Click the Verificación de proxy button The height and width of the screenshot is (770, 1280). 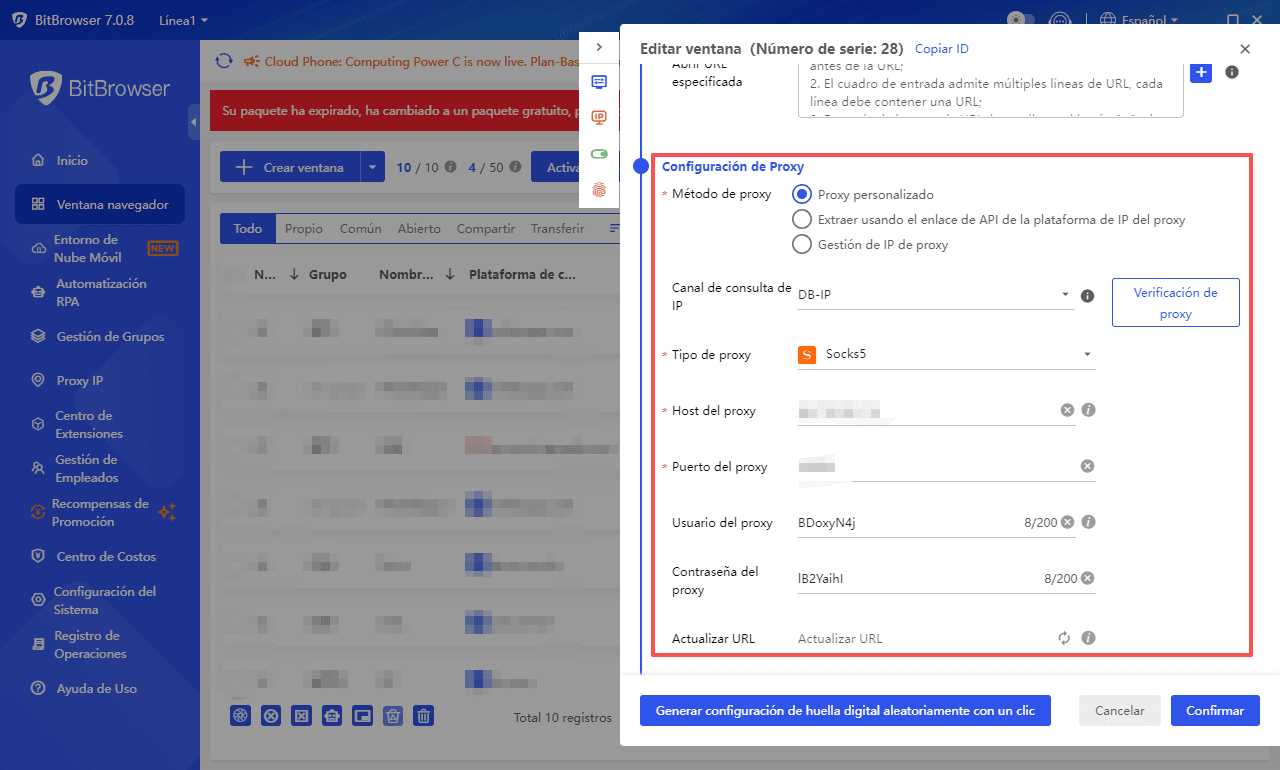[1175, 303]
